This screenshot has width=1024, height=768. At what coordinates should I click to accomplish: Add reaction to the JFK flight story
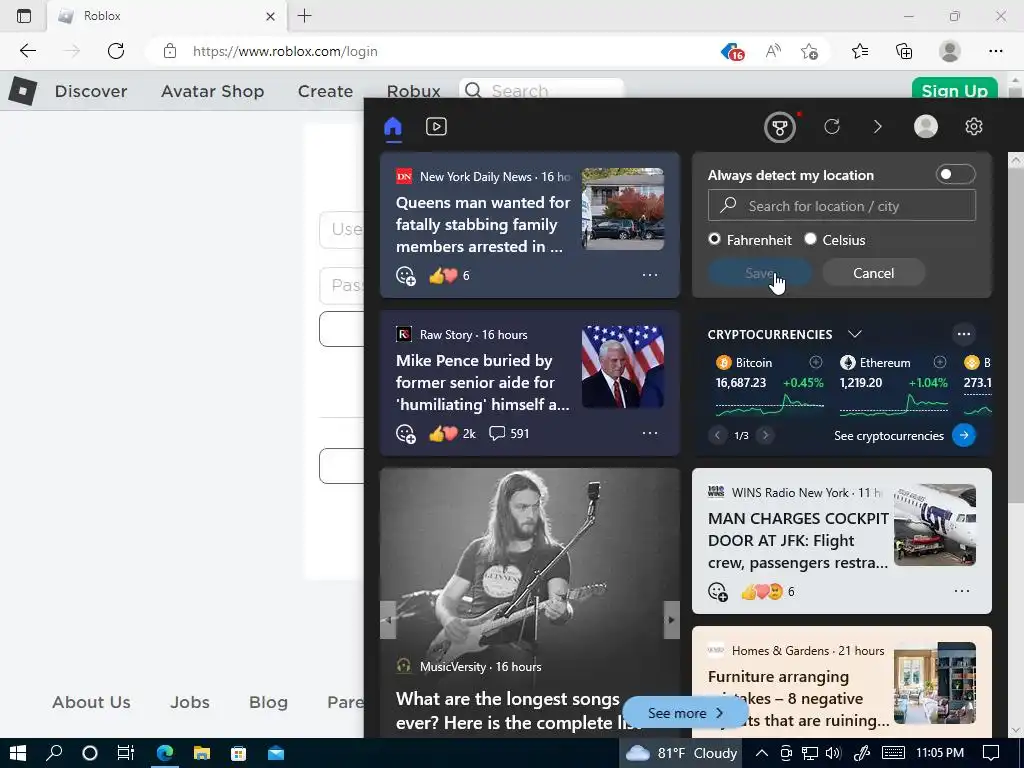pyautogui.click(x=718, y=592)
